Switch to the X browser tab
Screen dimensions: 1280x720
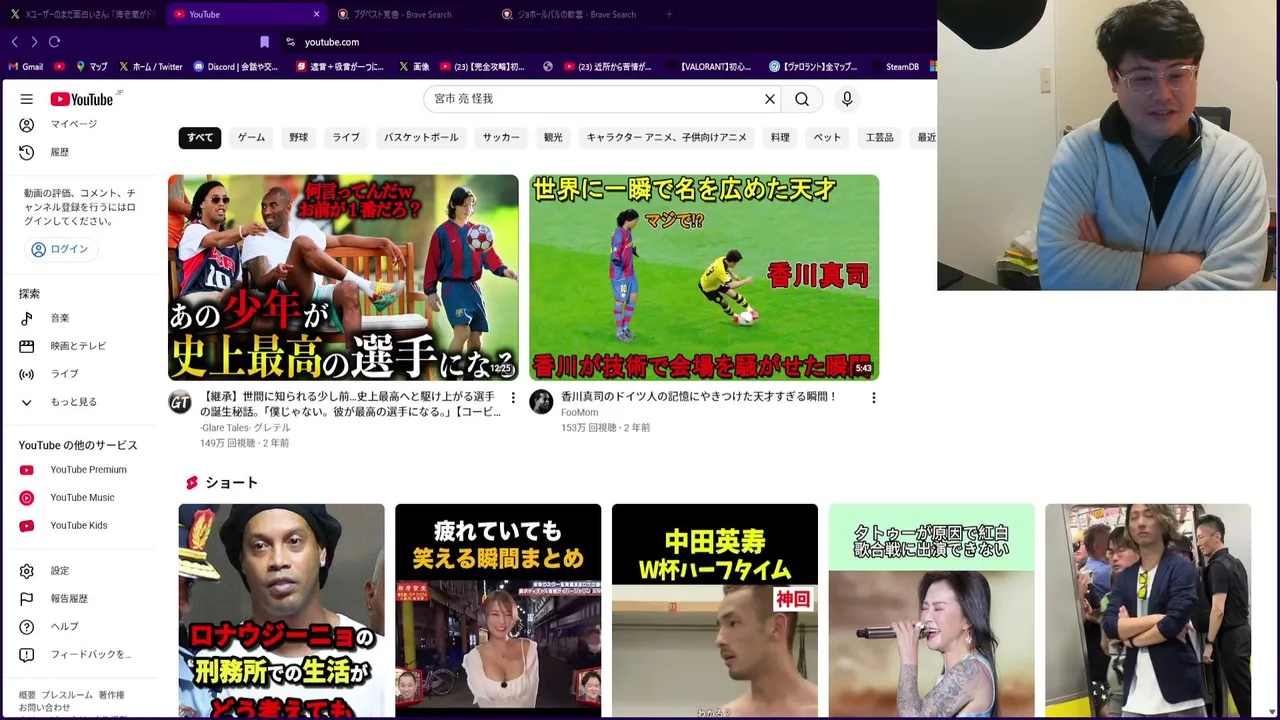pyautogui.click(x=82, y=14)
